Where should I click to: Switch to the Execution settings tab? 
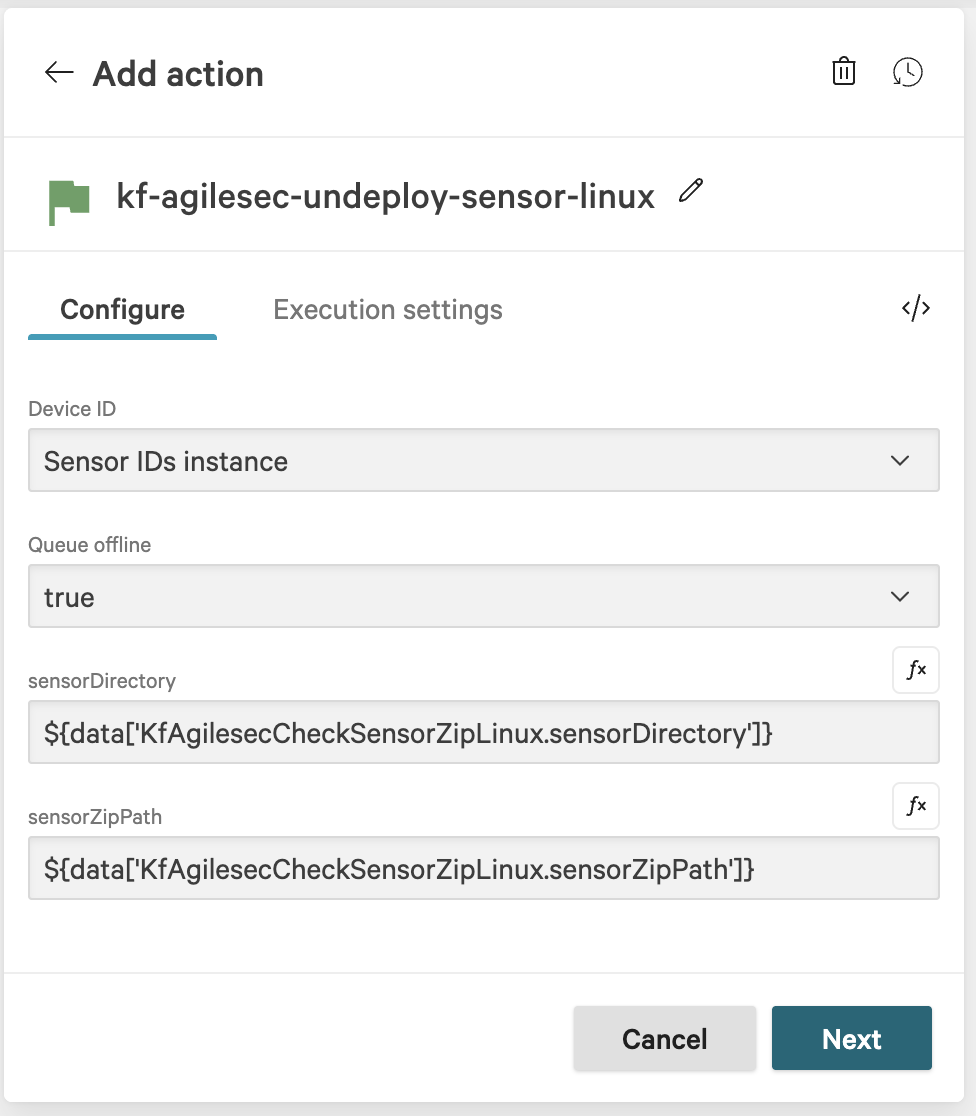pyautogui.click(x=387, y=310)
